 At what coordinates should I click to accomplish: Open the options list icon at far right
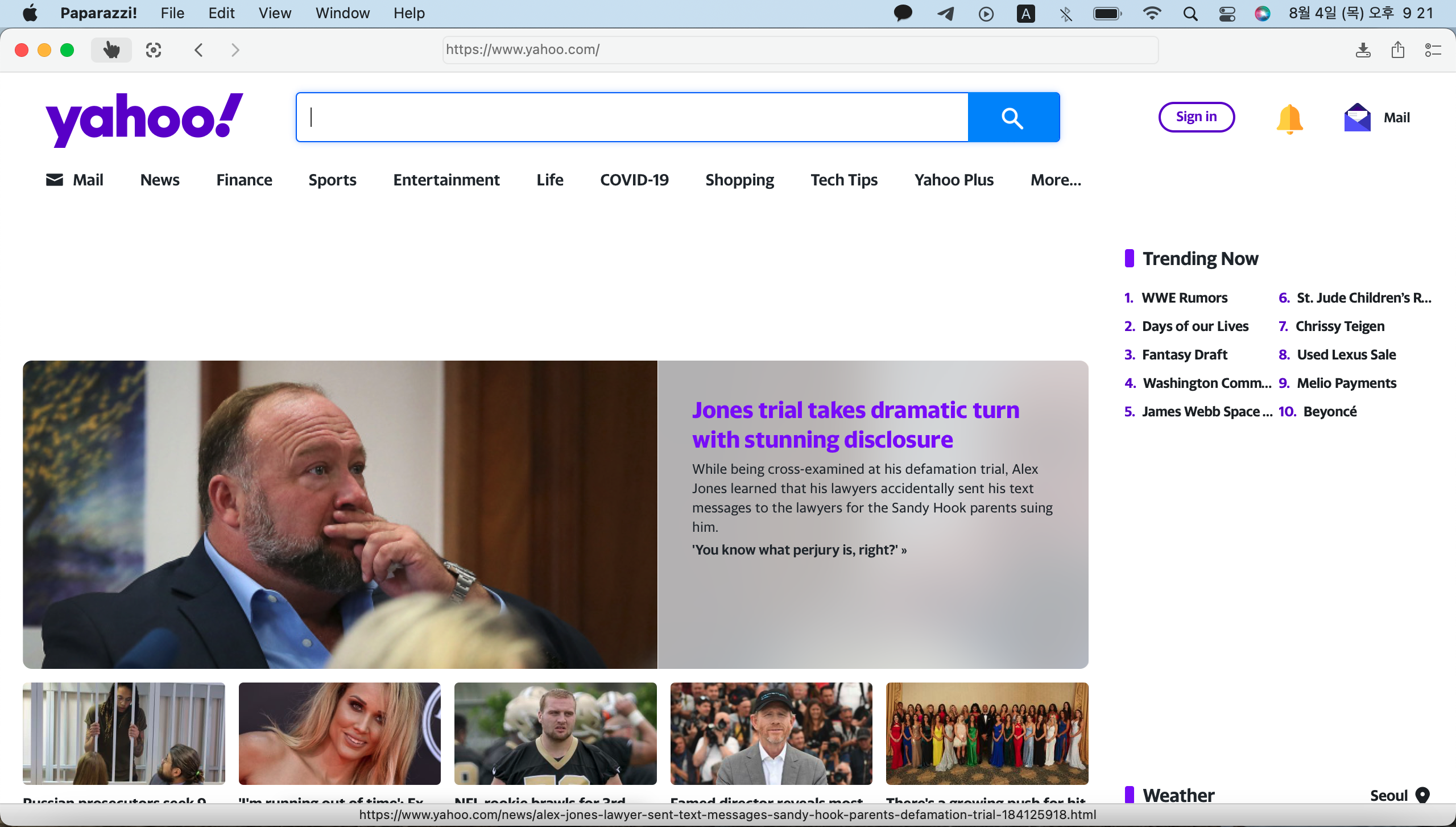[1433, 50]
